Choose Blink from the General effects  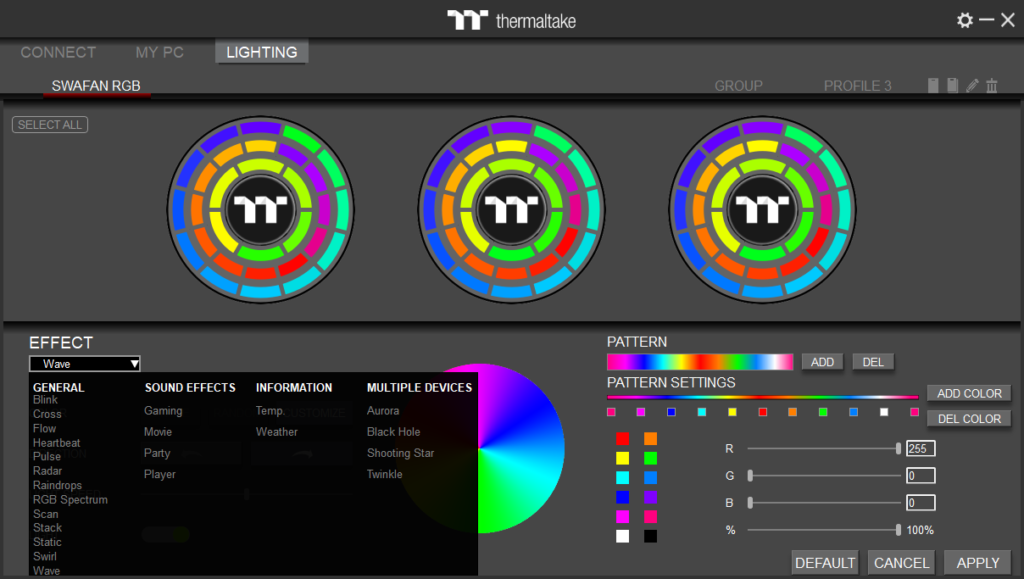[45, 399]
